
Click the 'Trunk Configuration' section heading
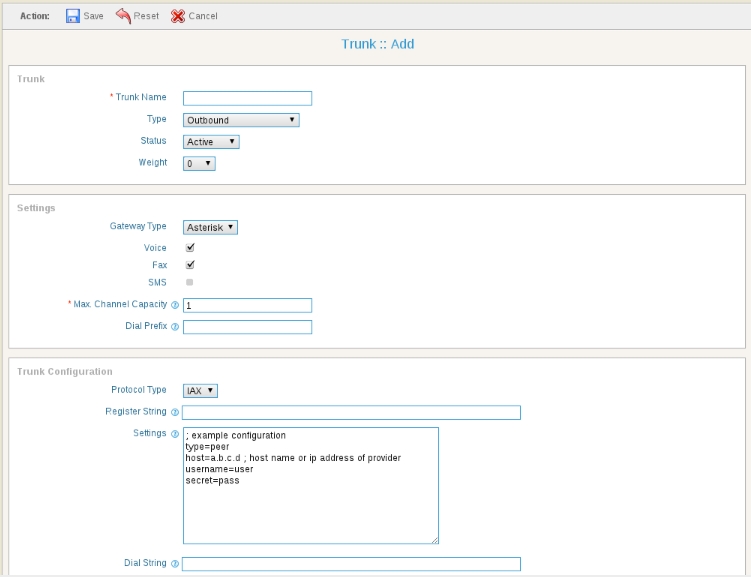click(x=65, y=372)
